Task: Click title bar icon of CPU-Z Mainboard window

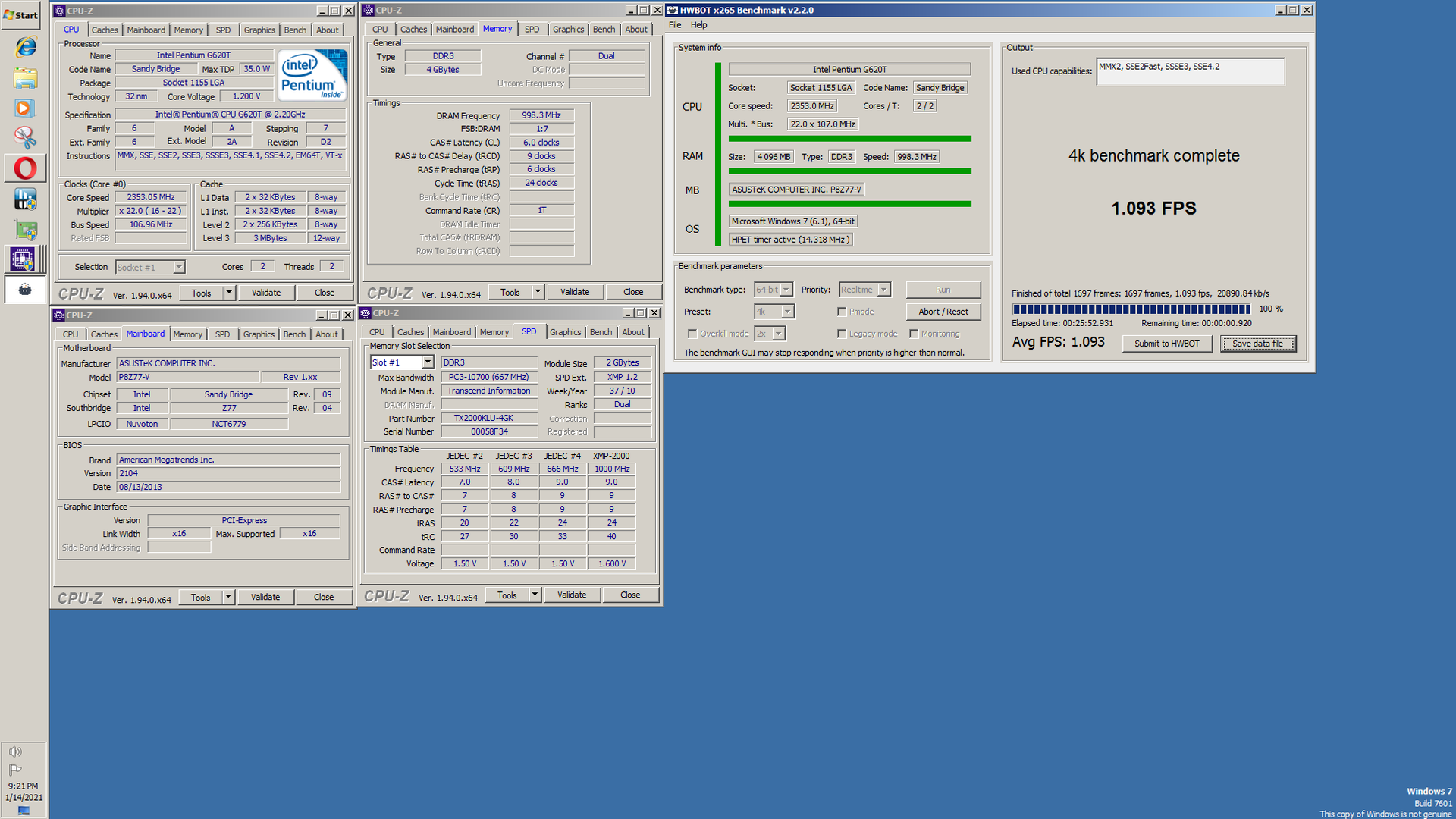Action: pos(59,315)
